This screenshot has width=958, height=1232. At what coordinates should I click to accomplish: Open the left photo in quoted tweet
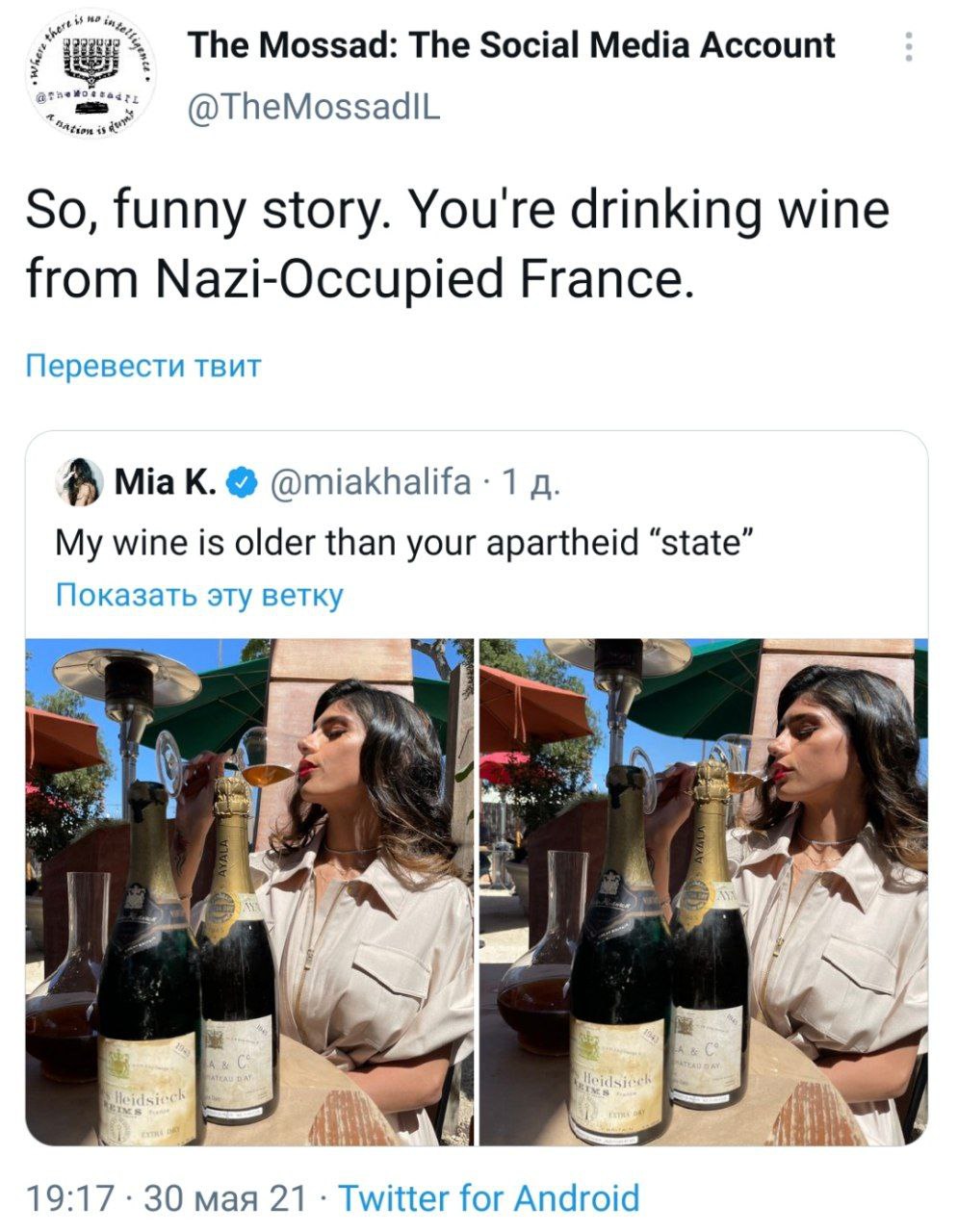(x=250, y=890)
